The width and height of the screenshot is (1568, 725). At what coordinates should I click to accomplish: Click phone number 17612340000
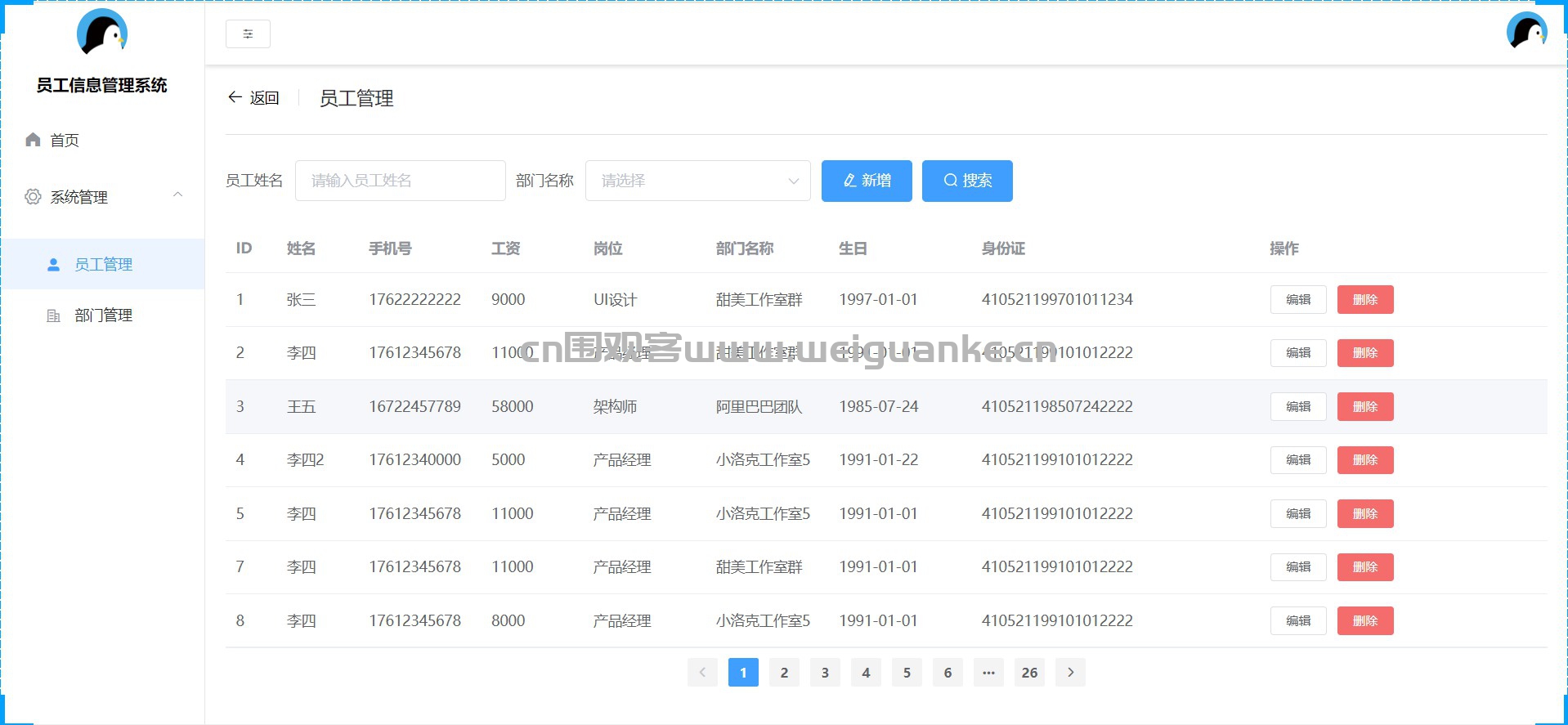pyautogui.click(x=414, y=460)
